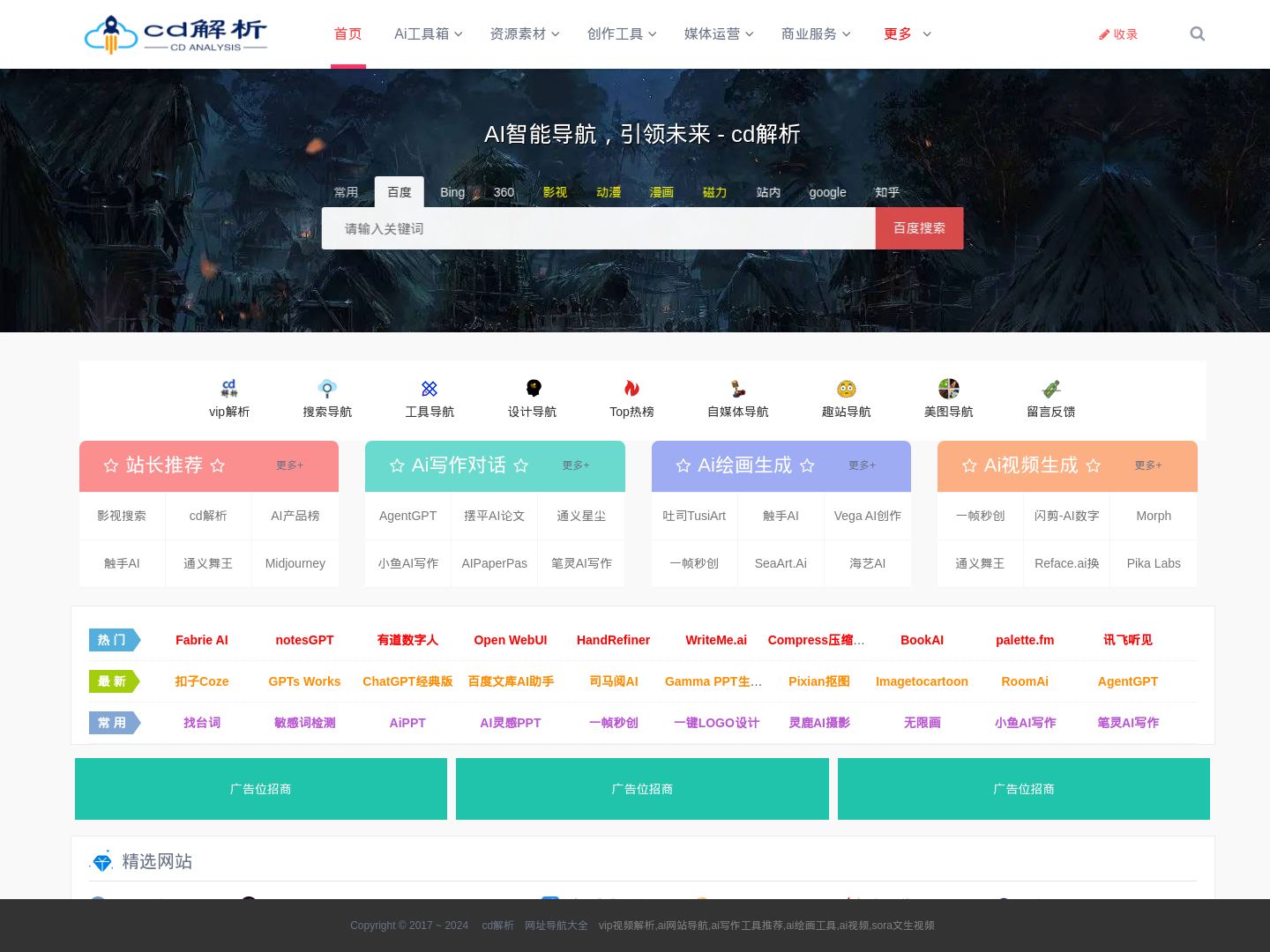This screenshot has width=1270, height=952.
Task: Select the 常用 row label in list
Action: click(114, 723)
